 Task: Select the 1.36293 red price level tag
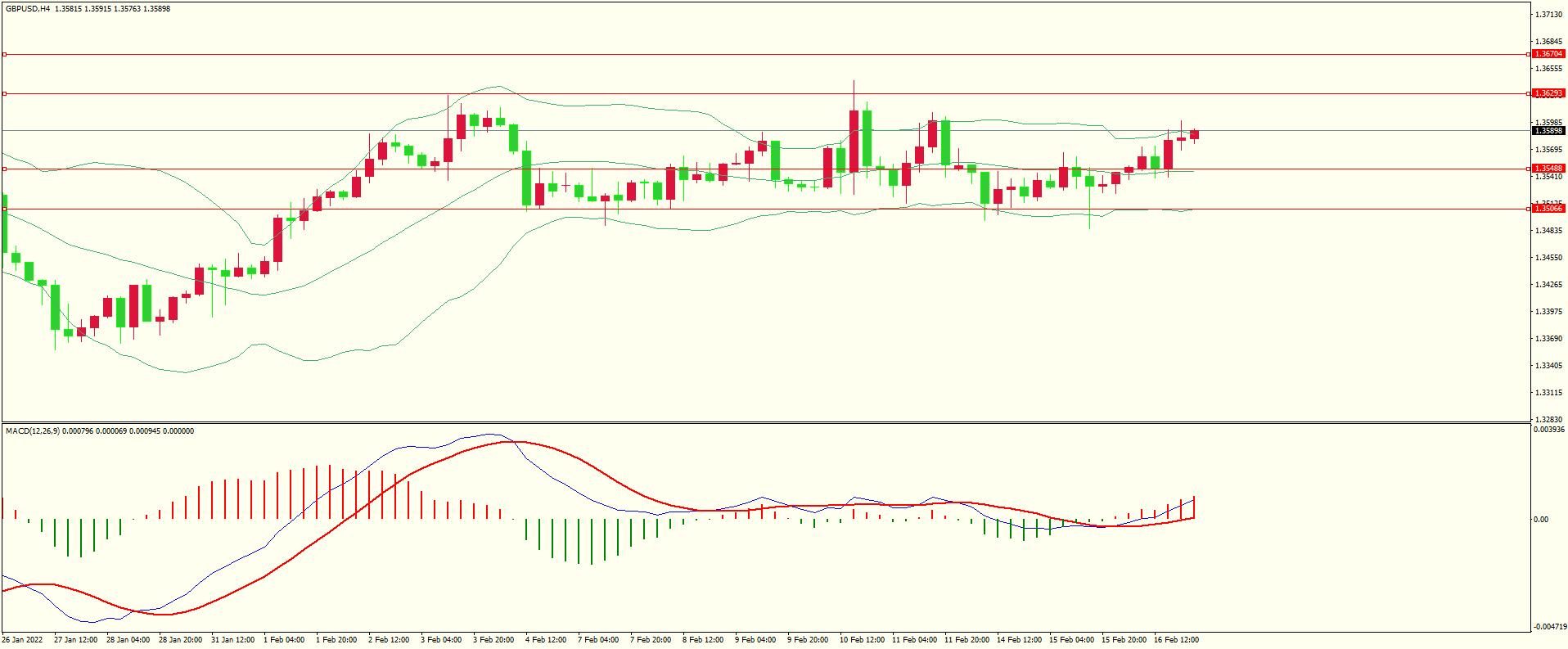click(x=1548, y=93)
